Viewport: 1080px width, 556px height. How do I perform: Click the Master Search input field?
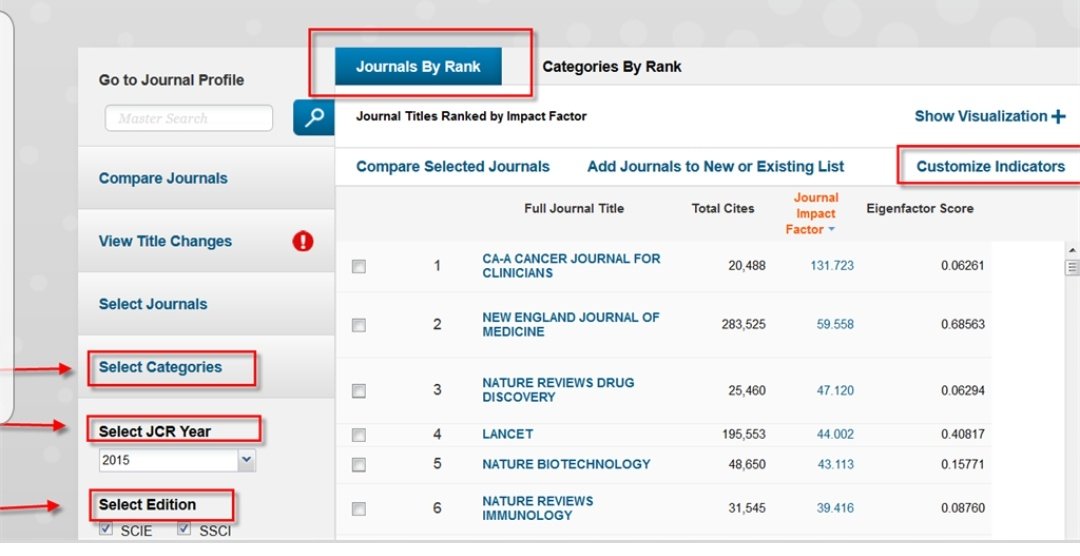click(189, 118)
